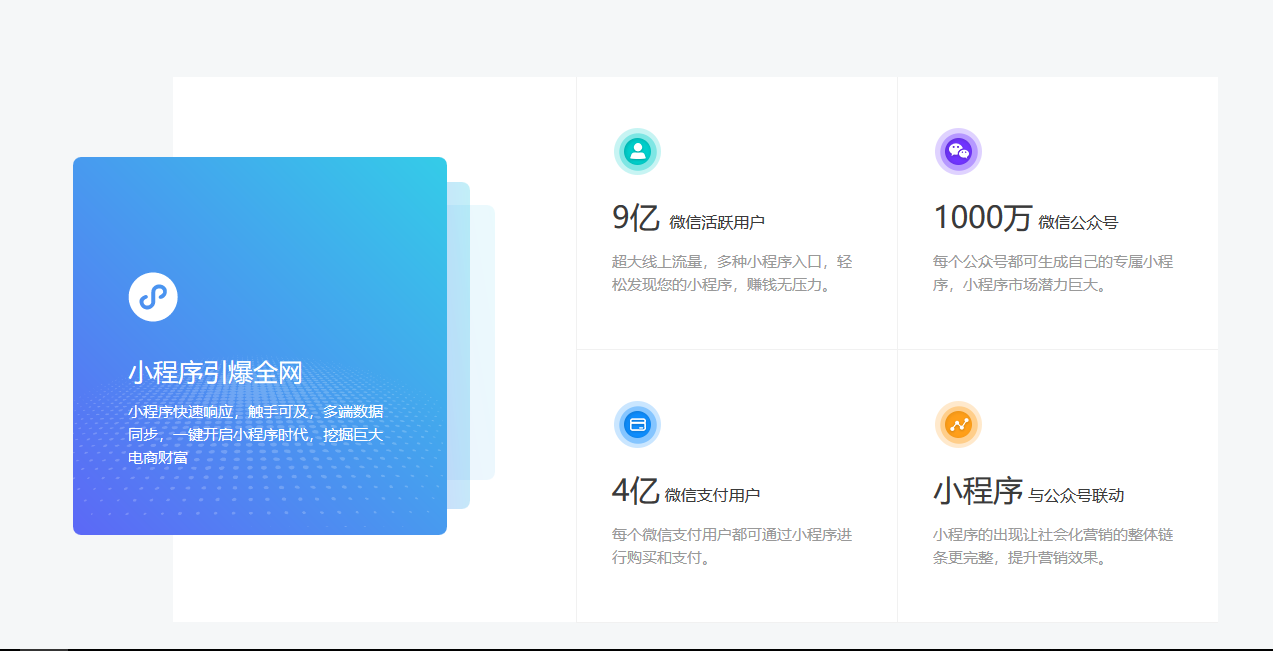The image size is (1273, 651).
Task: Click the purple WeChat chat bubble icon
Action: click(958, 151)
